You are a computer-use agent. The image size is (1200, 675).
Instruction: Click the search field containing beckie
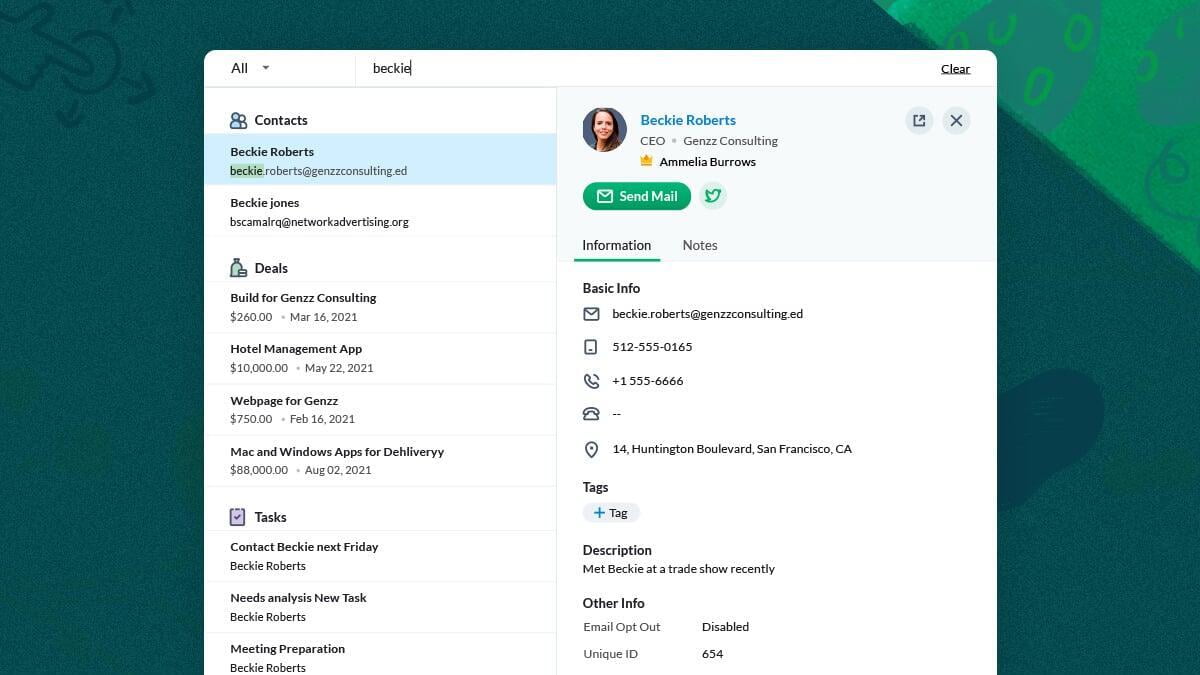tap(640, 68)
